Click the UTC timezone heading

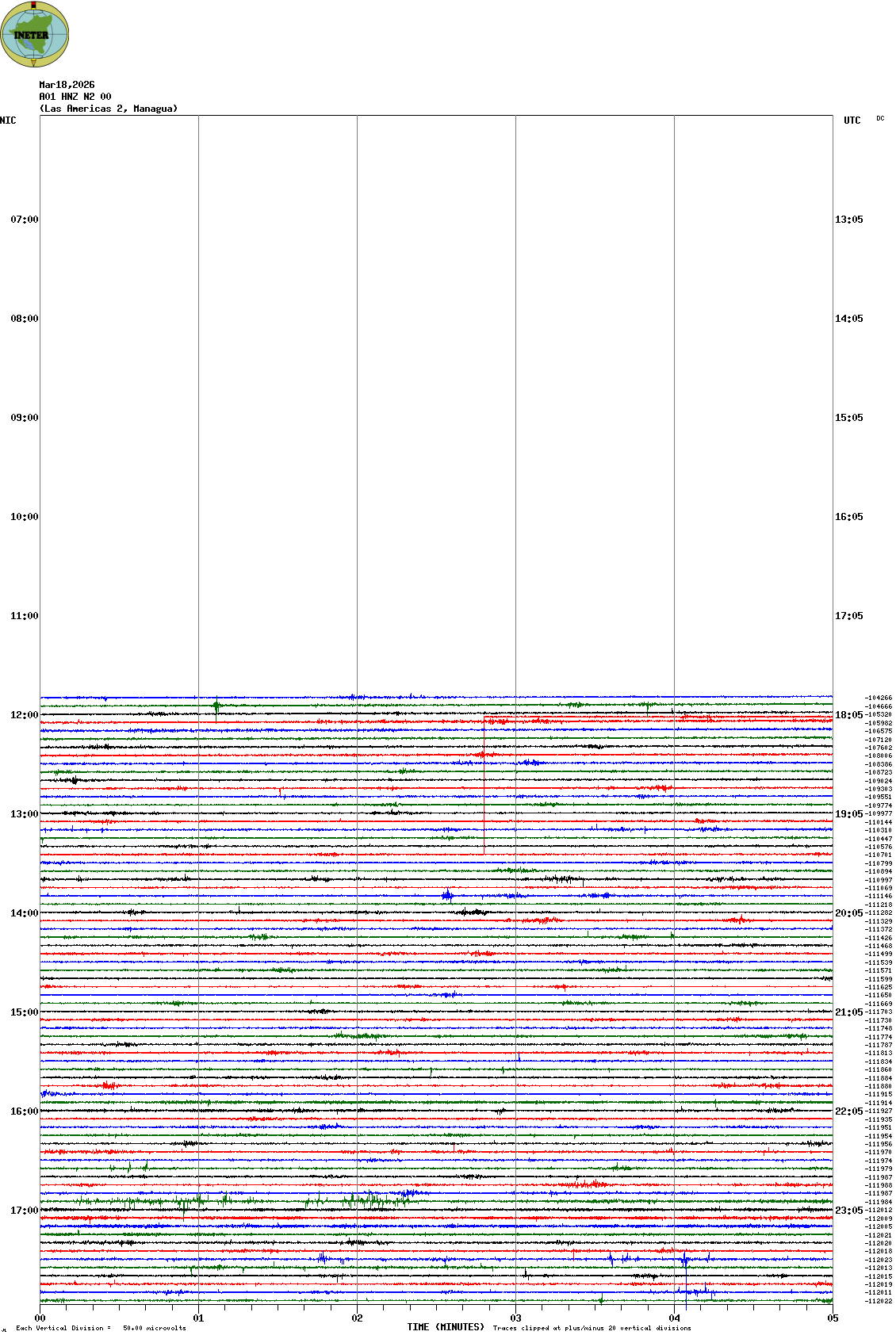(852, 121)
